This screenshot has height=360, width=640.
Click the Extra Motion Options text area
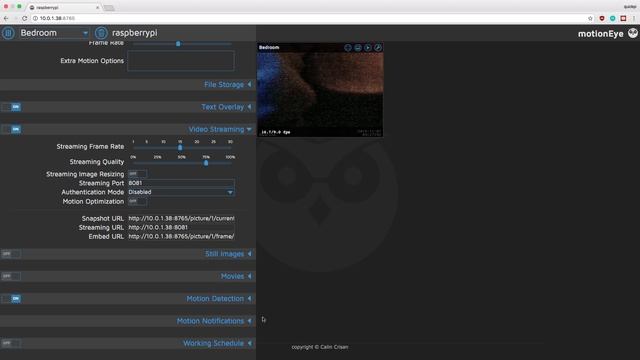coord(181,61)
